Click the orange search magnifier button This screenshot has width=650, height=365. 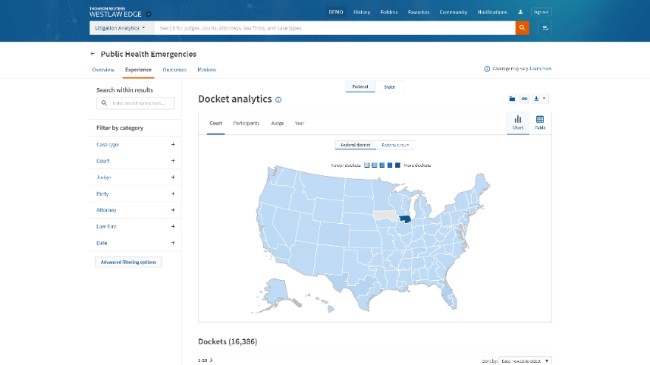click(522, 28)
